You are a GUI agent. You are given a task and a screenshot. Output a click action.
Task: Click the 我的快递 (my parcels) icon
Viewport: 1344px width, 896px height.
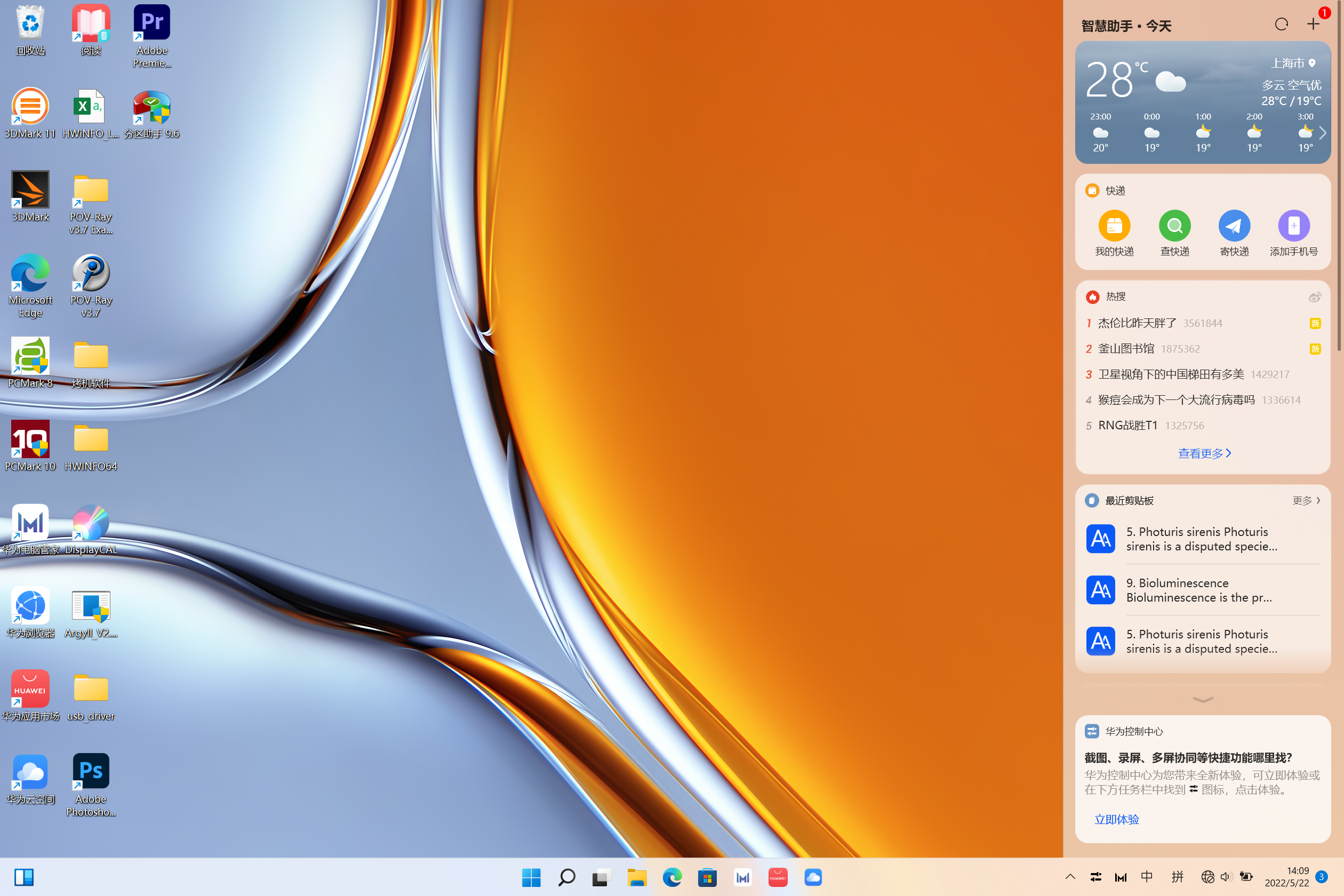pyautogui.click(x=1114, y=226)
